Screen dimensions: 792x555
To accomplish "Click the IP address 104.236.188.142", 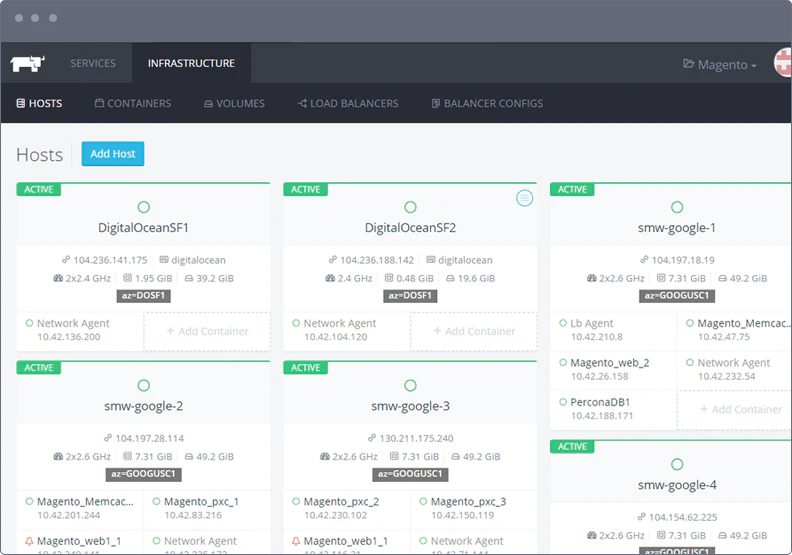I will [x=377, y=260].
